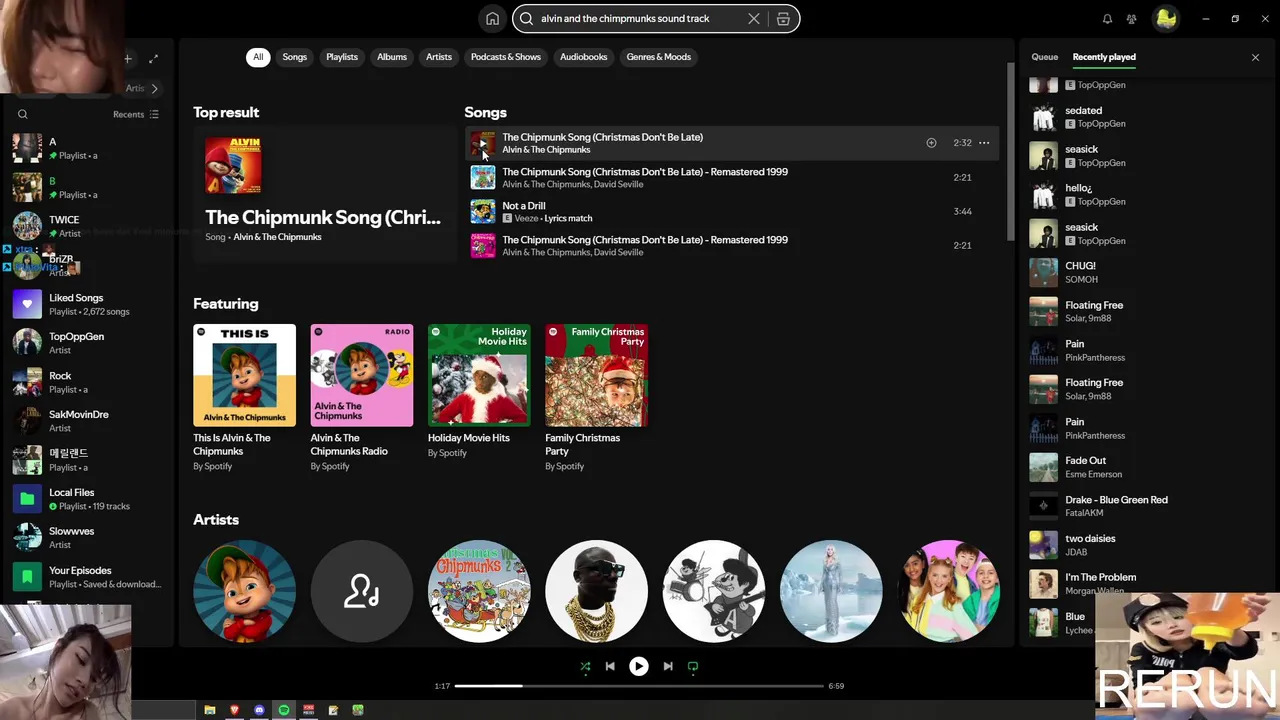Add The Chipmunk Song to Liked Songs
This screenshot has height=720, width=1280.
[x=931, y=143]
